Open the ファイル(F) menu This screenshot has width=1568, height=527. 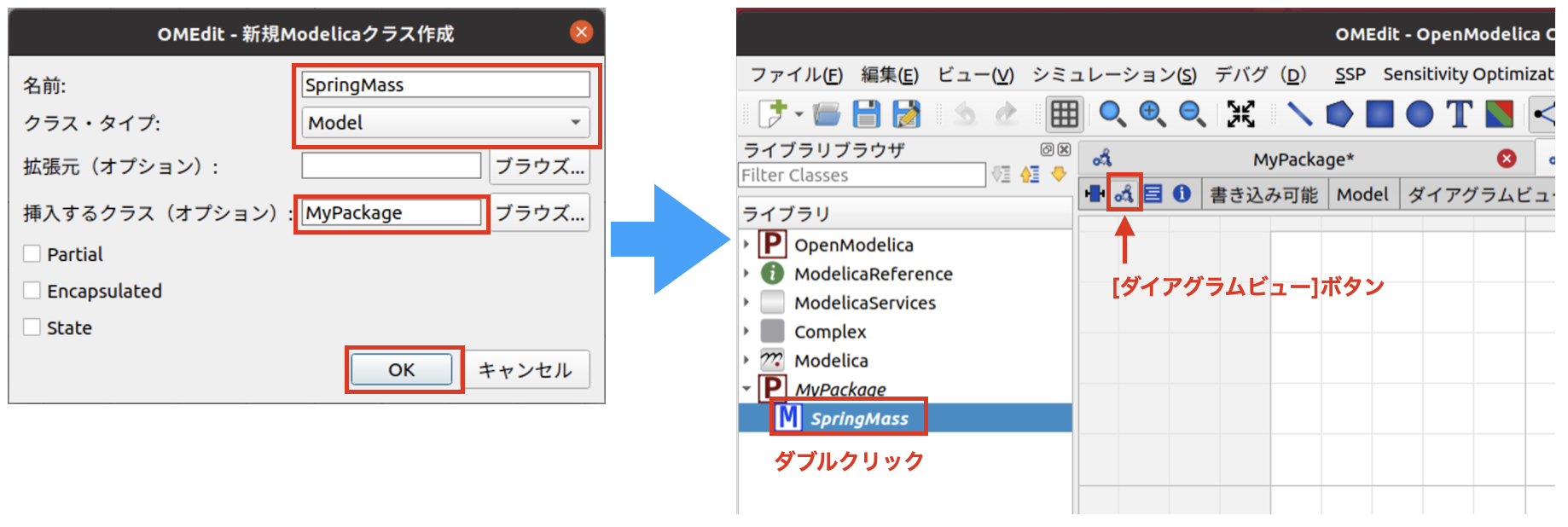tap(797, 75)
